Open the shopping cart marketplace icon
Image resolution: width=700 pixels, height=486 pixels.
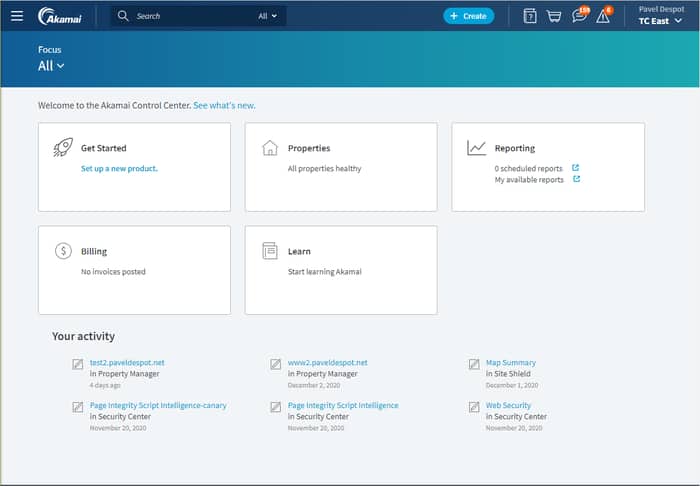[x=554, y=16]
